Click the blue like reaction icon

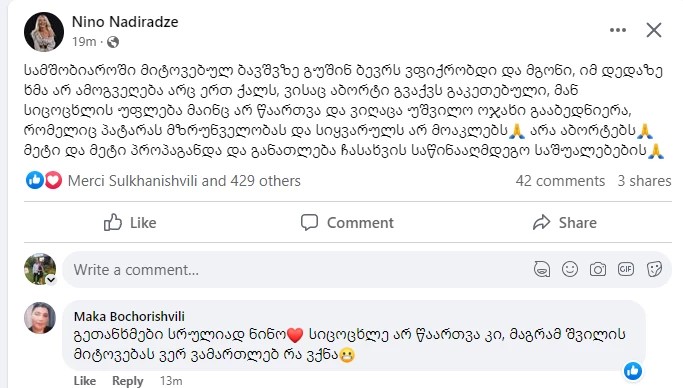click(x=34, y=180)
